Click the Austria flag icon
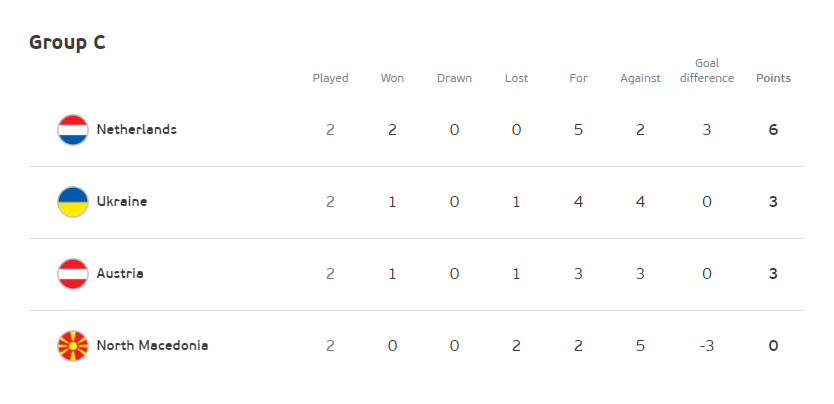The height and width of the screenshot is (404, 834). coord(73,274)
